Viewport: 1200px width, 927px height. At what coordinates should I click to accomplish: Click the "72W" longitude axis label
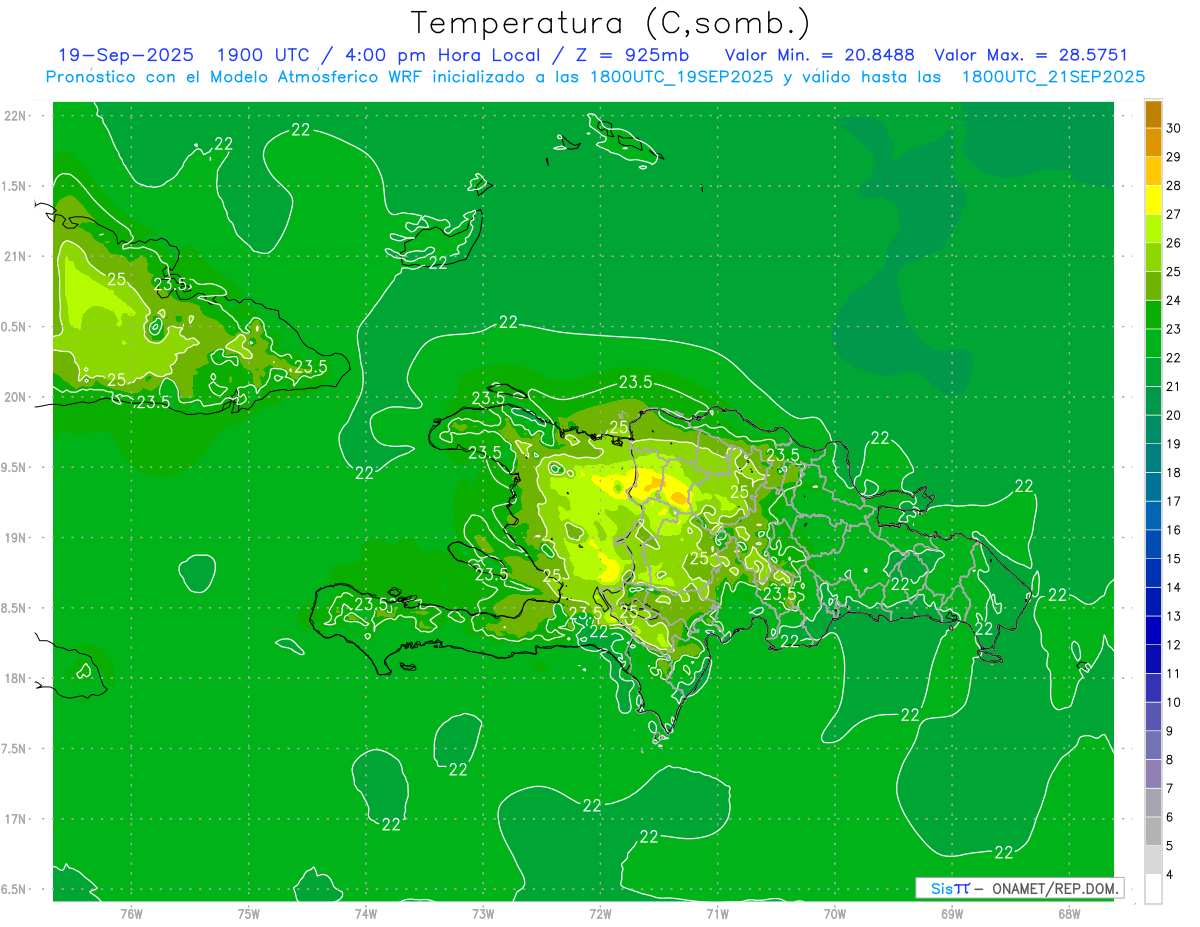pyautogui.click(x=600, y=913)
